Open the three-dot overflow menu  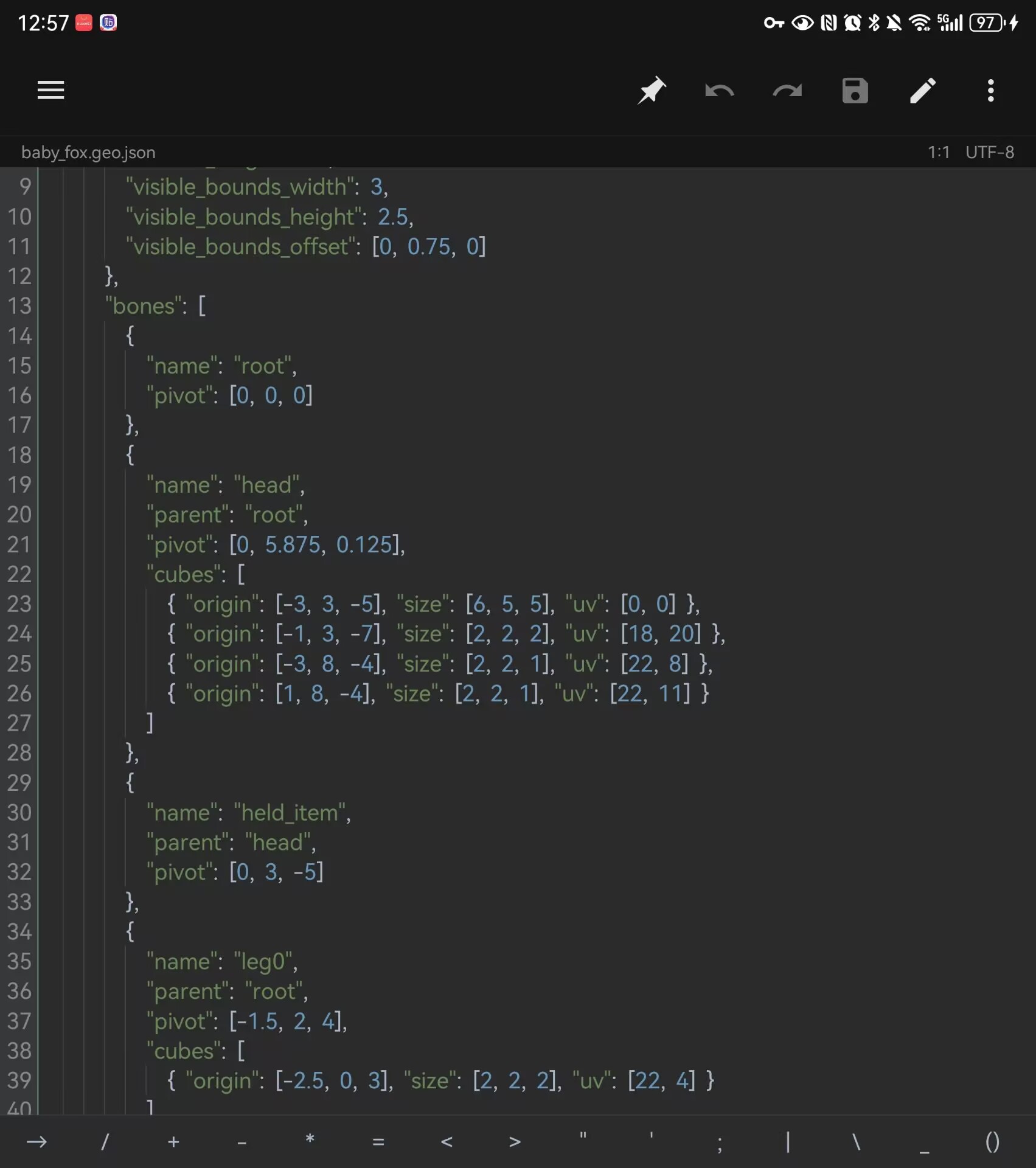[990, 91]
